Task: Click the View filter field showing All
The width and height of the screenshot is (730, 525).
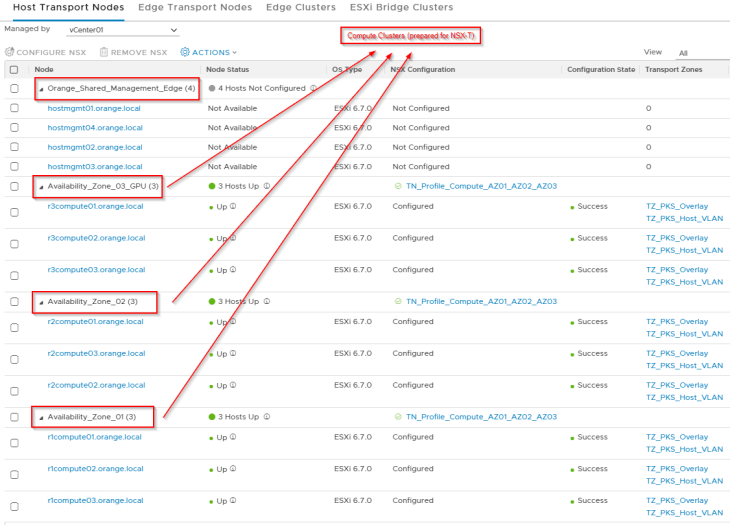Action: point(702,53)
